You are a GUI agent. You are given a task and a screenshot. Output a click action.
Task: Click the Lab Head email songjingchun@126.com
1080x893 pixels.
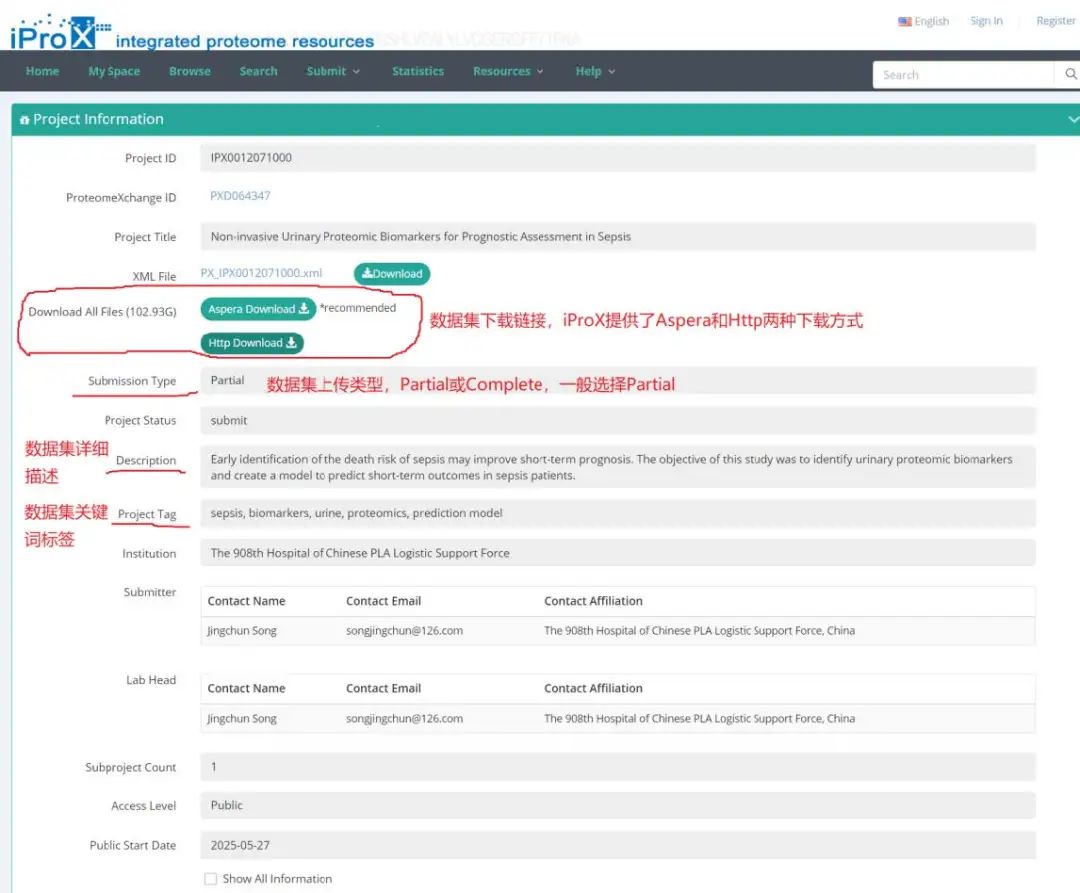coord(404,718)
